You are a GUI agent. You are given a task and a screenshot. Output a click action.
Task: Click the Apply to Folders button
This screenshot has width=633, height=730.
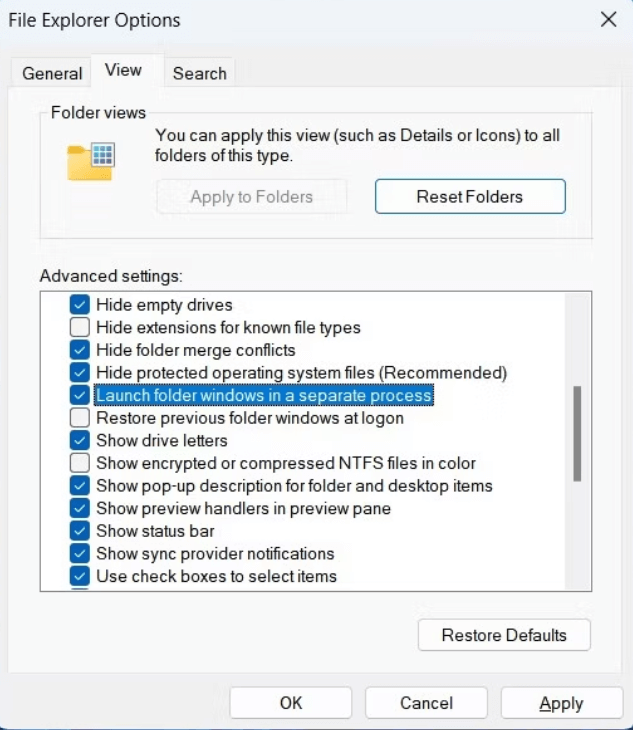click(251, 196)
